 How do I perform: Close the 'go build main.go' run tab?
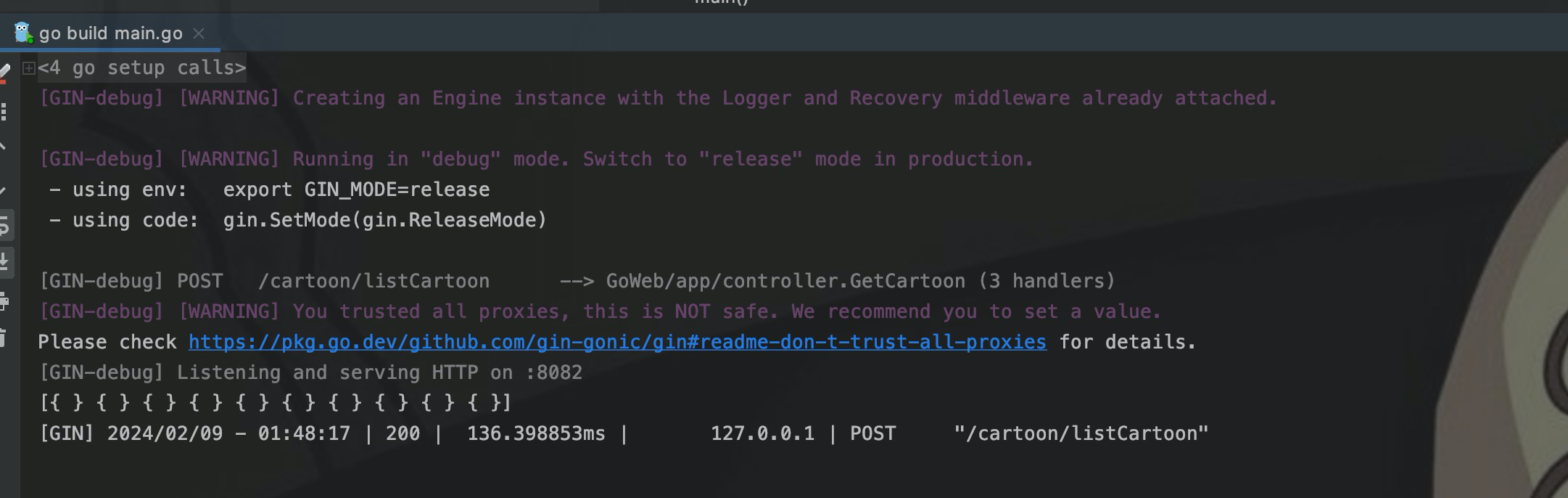tap(199, 33)
